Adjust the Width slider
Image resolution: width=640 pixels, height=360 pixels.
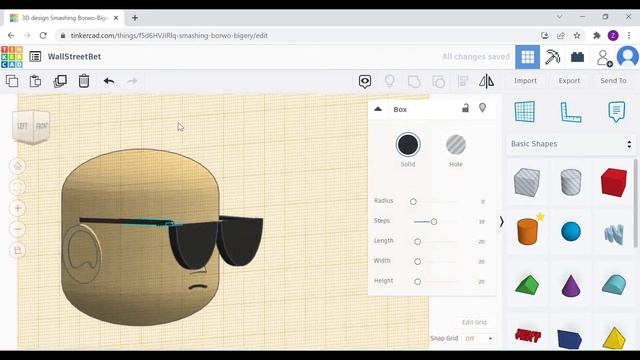418,262
